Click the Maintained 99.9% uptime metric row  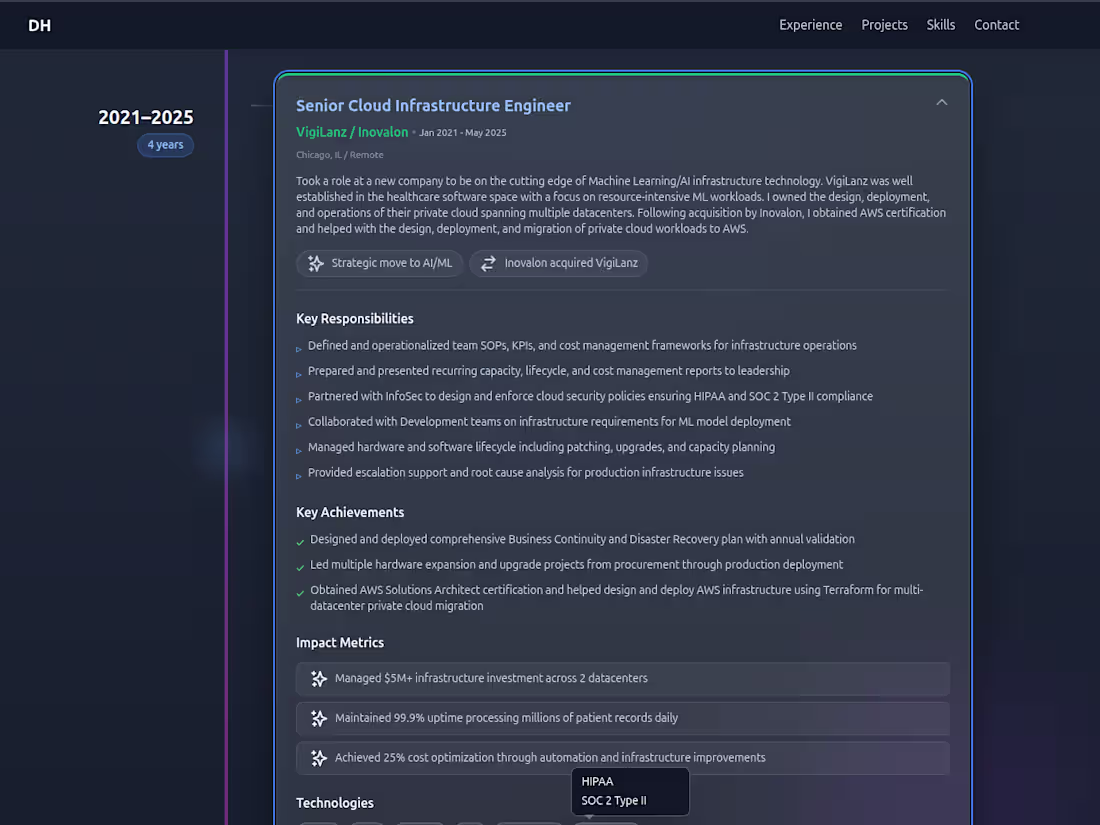623,718
